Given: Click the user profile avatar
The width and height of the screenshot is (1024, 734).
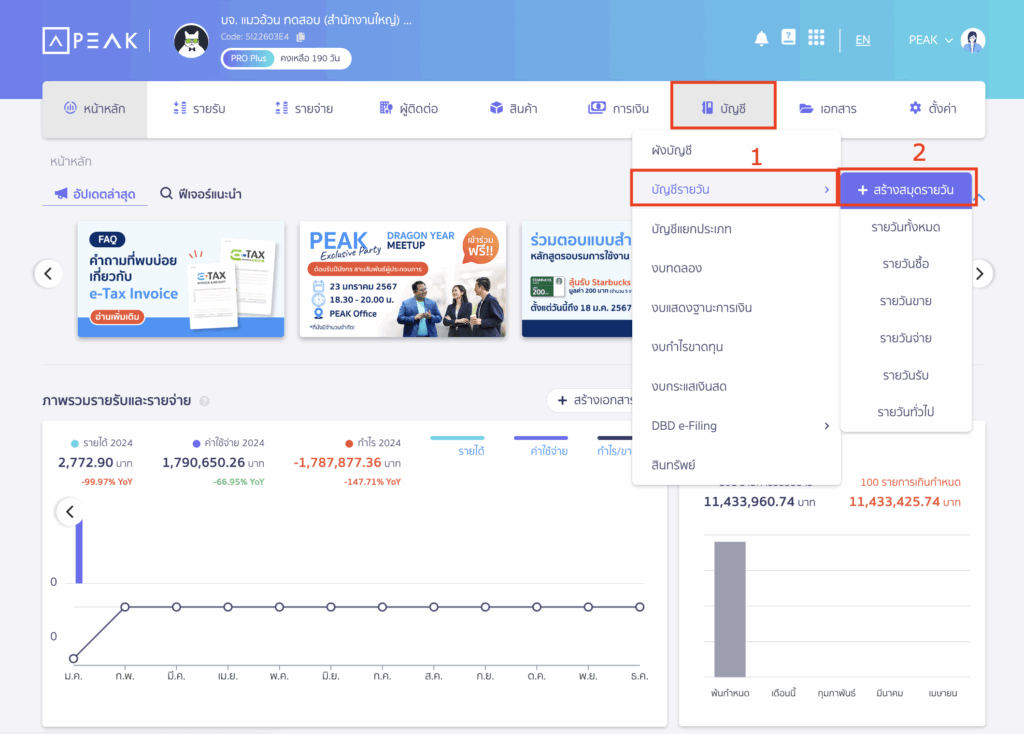Looking at the screenshot, I should click(x=972, y=40).
